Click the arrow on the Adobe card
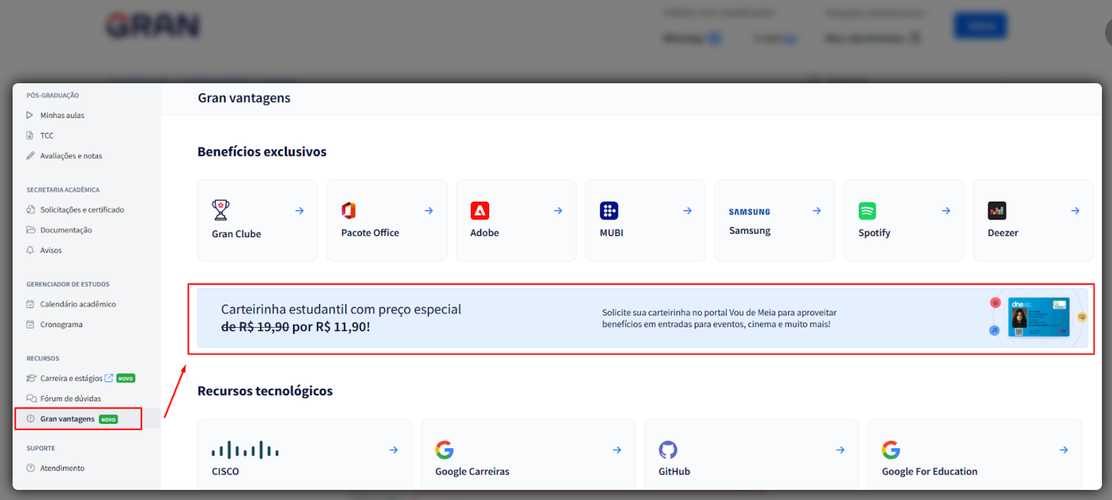Image resolution: width=1112 pixels, height=500 pixels. coord(558,211)
